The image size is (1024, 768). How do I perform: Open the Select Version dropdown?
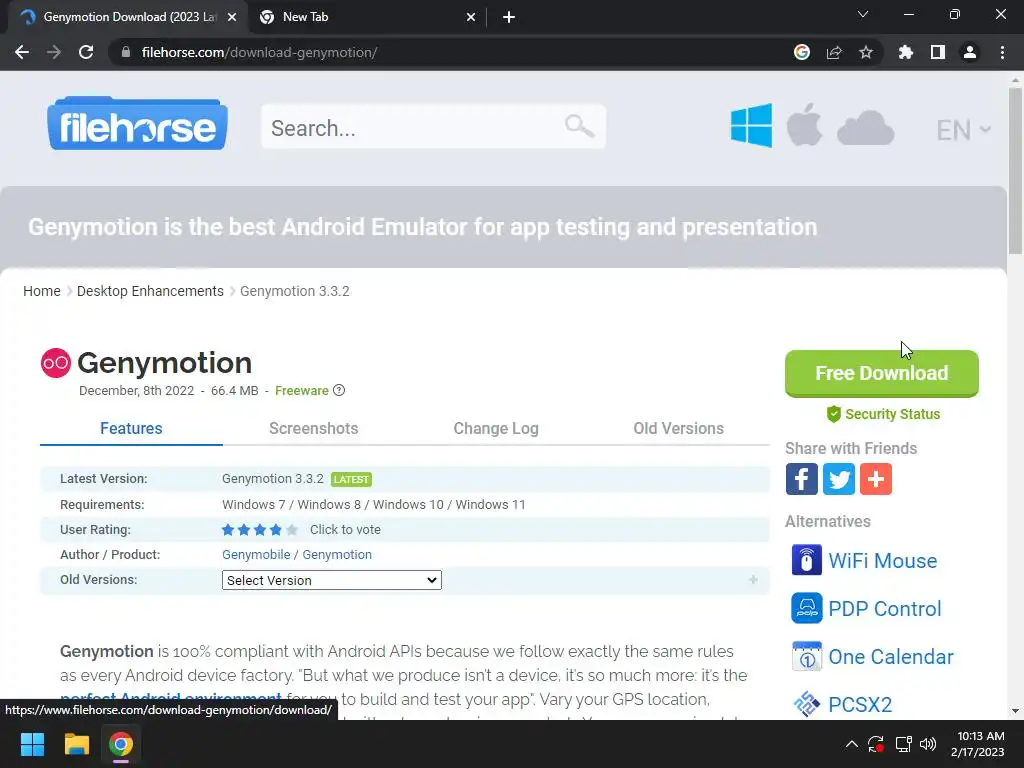(332, 580)
